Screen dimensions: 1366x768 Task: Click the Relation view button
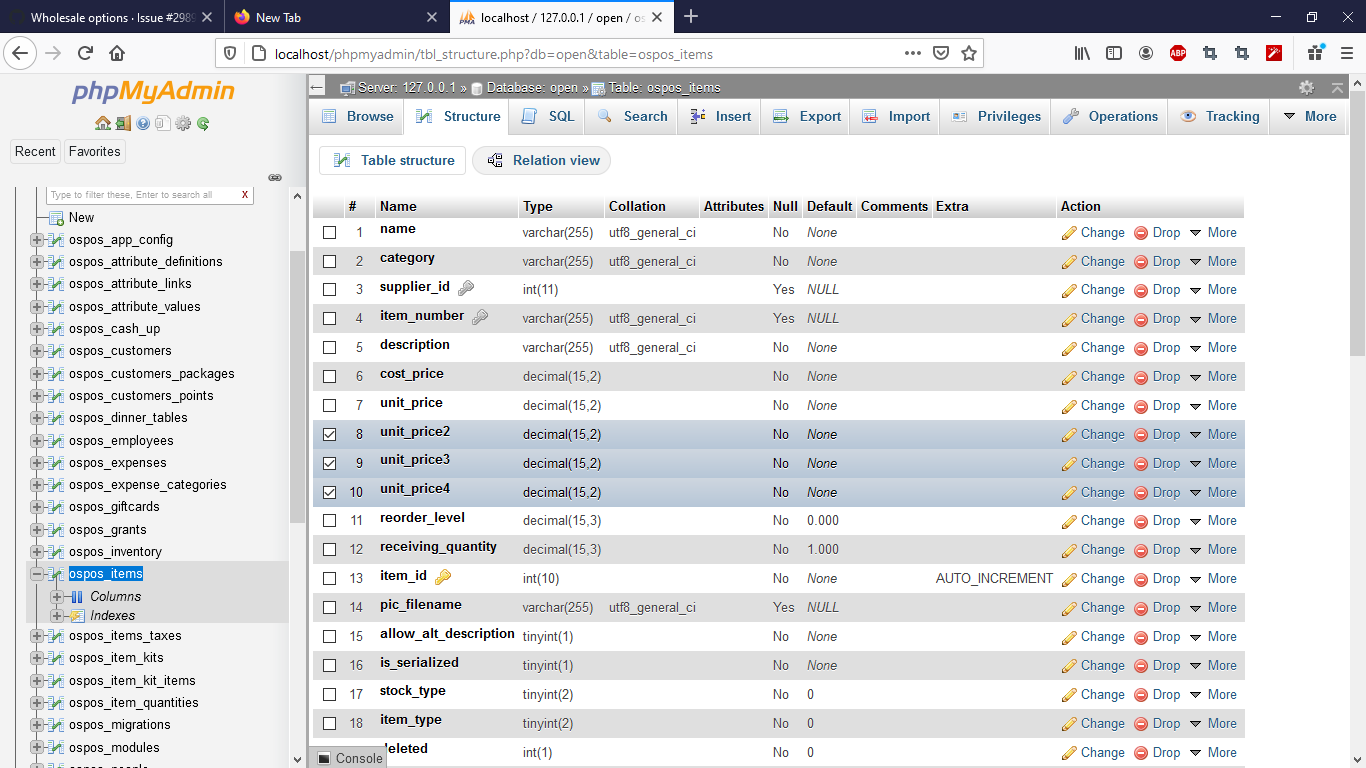click(x=541, y=160)
